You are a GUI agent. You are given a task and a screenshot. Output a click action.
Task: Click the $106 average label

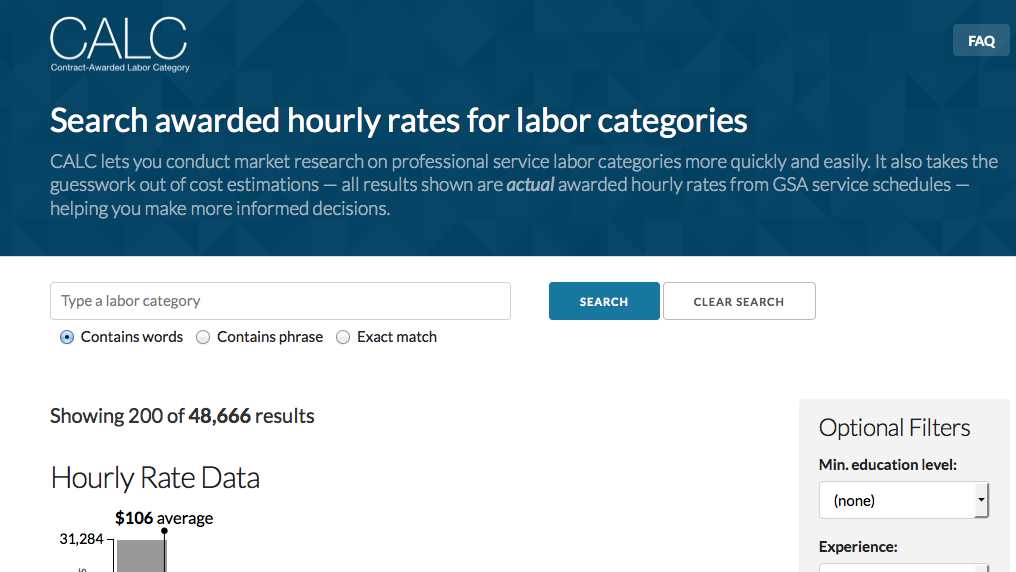coord(164,518)
